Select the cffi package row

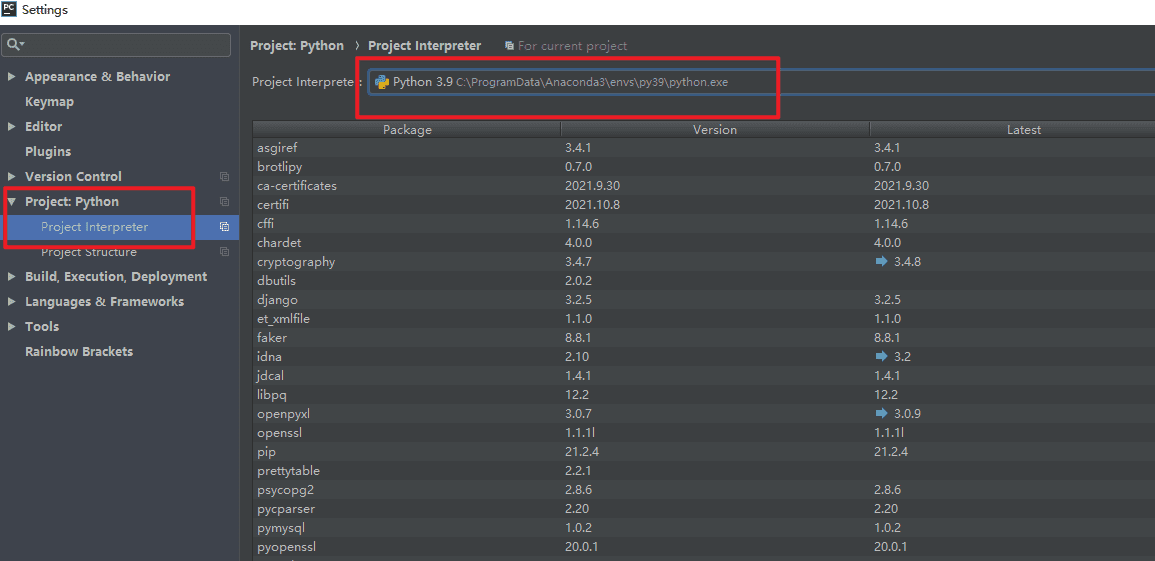(703, 224)
